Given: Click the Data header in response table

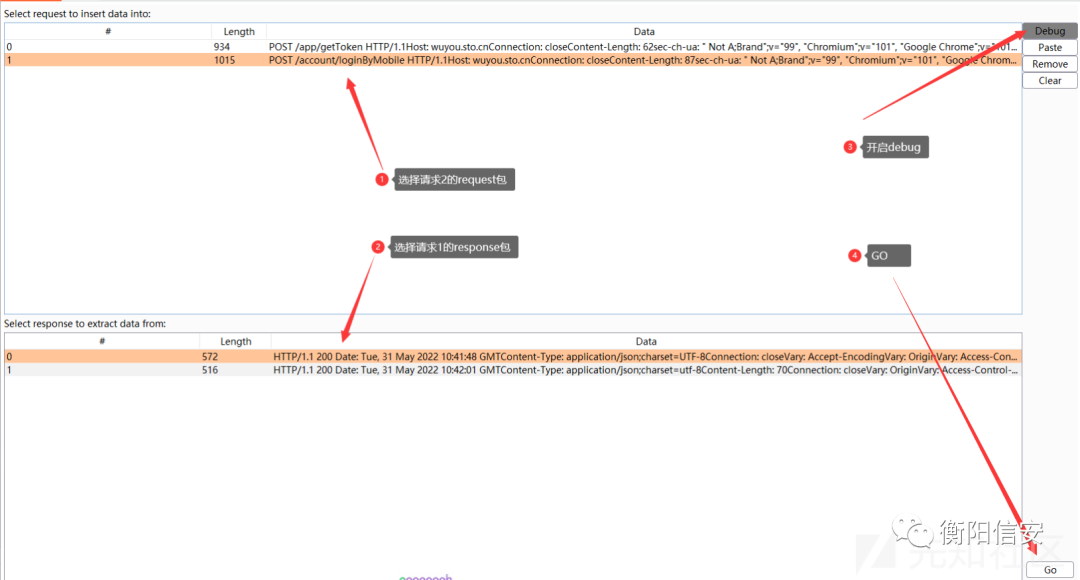Looking at the screenshot, I should point(646,341).
